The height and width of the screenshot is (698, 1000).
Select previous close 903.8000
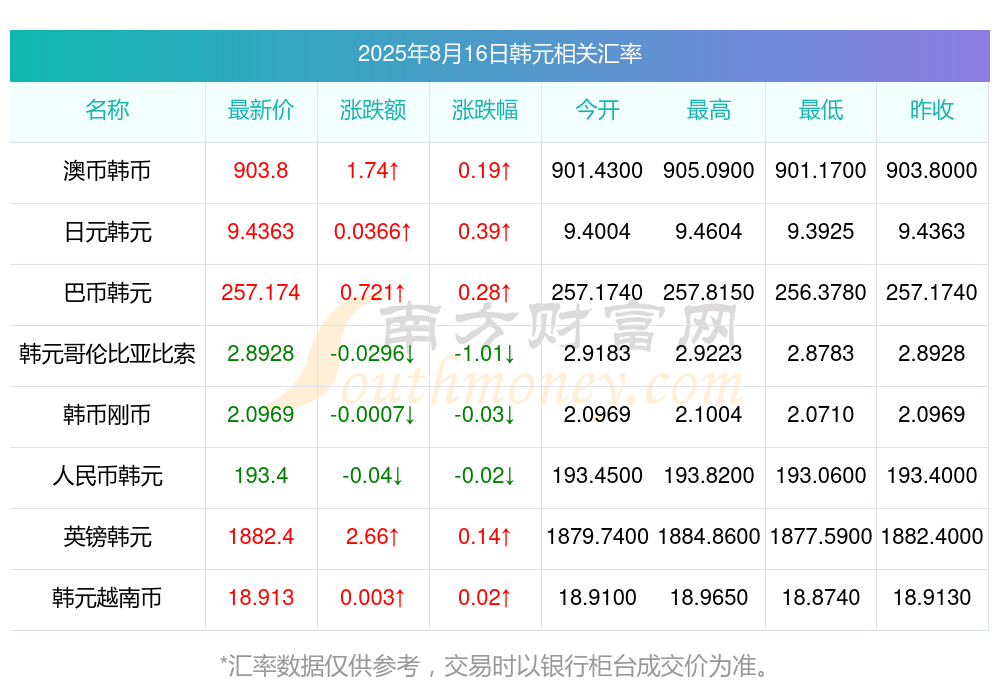(932, 170)
